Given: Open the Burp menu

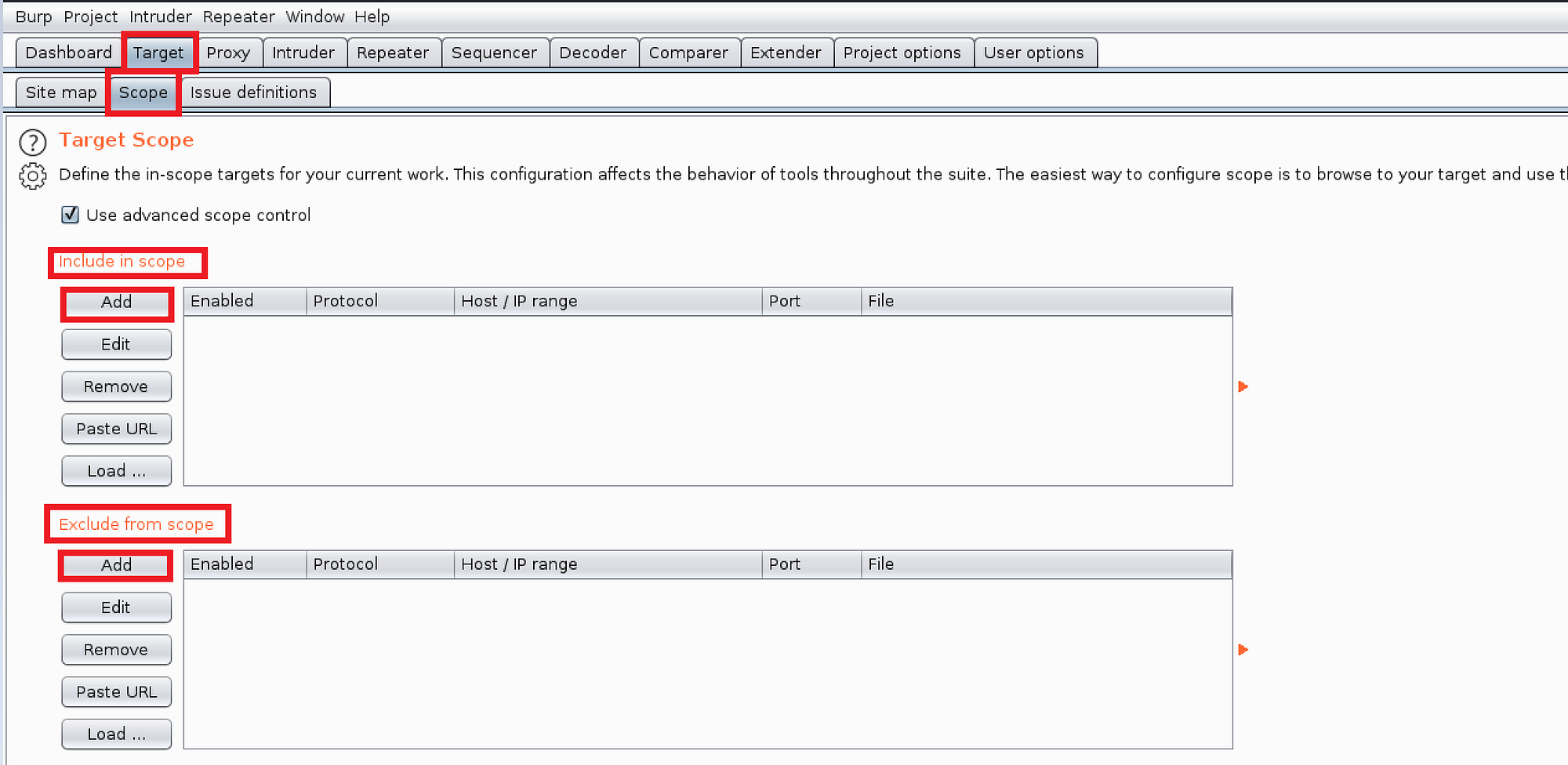Looking at the screenshot, I should 33,16.
